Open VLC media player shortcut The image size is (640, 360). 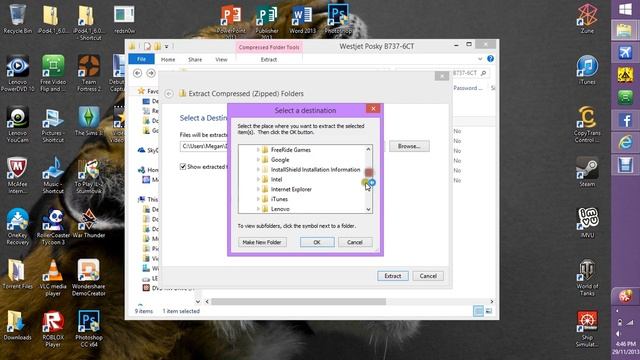pyautogui.click(x=53, y=277)
